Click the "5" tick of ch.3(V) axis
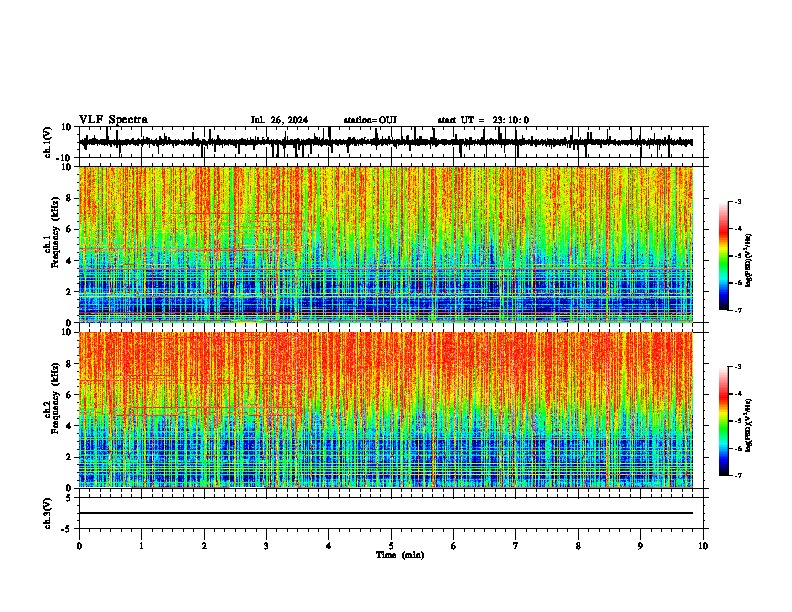Image resolution: width=792 pixels, height=612 pixels. pos(70,498)
